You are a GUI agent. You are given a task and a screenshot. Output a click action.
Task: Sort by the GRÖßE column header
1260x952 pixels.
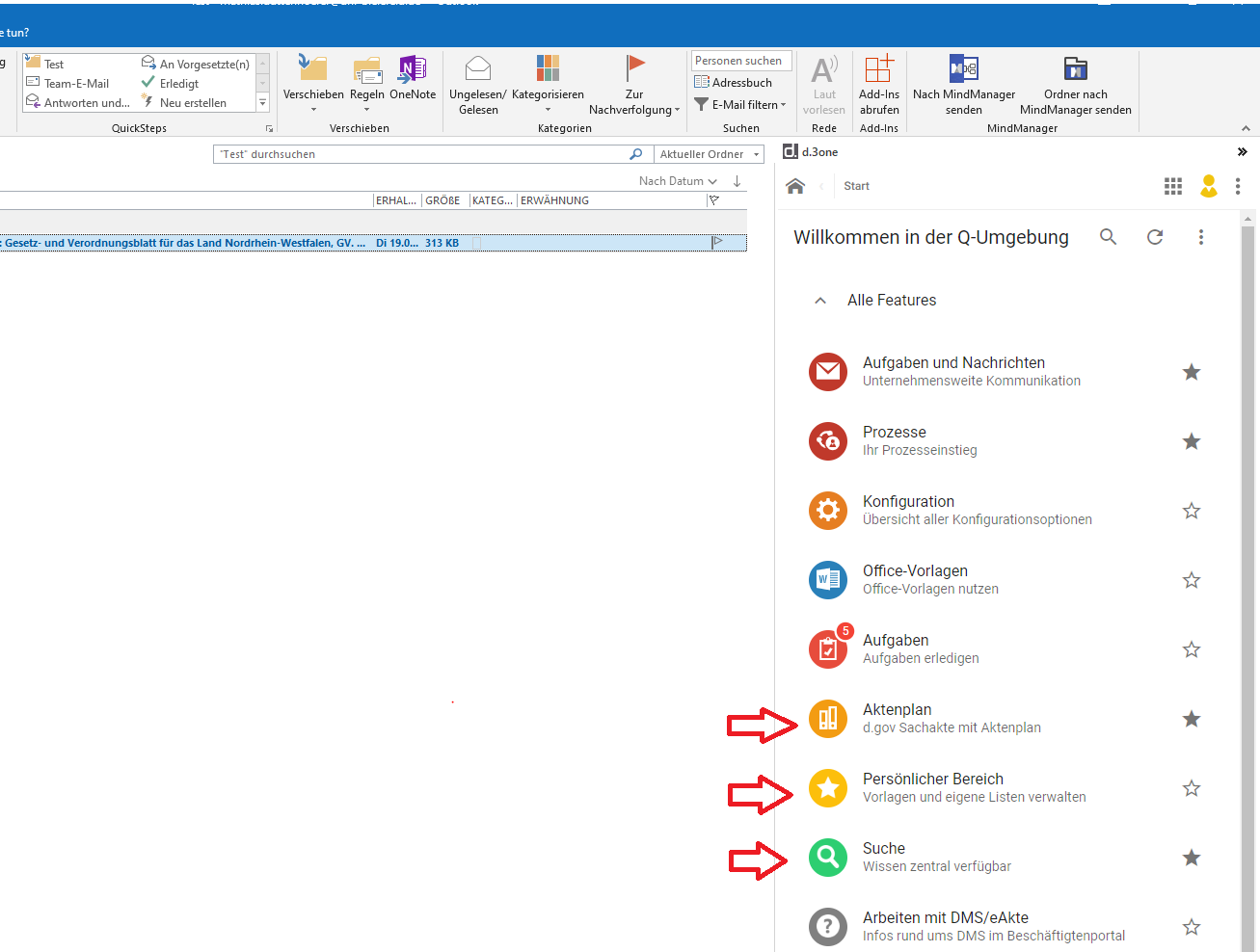[x=442, y=200]
